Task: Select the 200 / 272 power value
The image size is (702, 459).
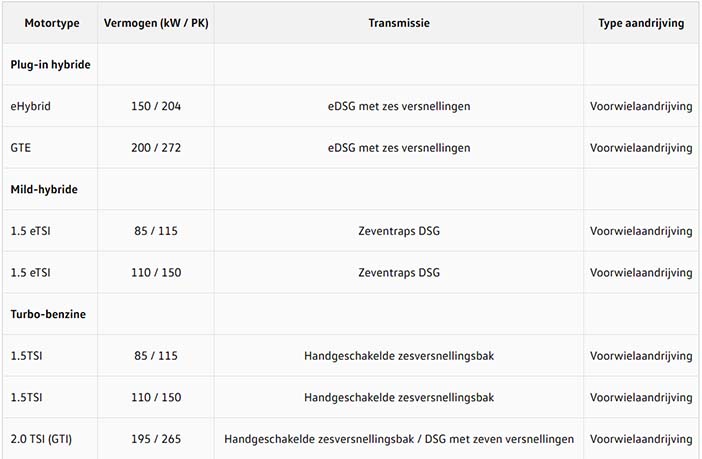Action: 156,148
